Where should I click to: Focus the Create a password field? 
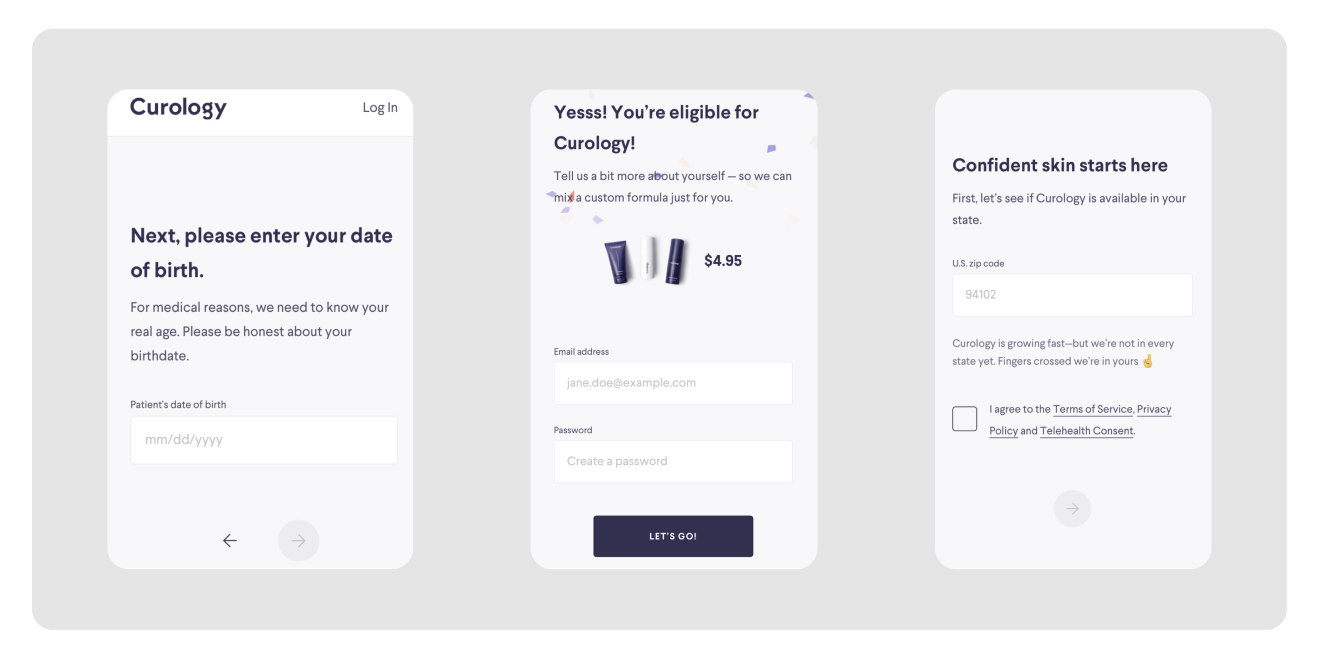673,462
